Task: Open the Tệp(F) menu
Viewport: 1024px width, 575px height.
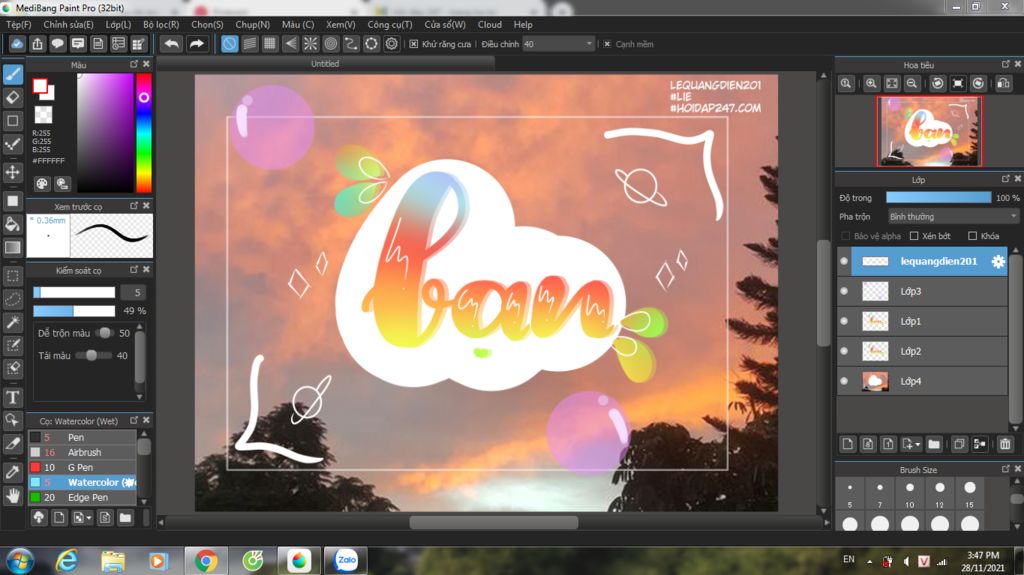Action: coord(18,24)
